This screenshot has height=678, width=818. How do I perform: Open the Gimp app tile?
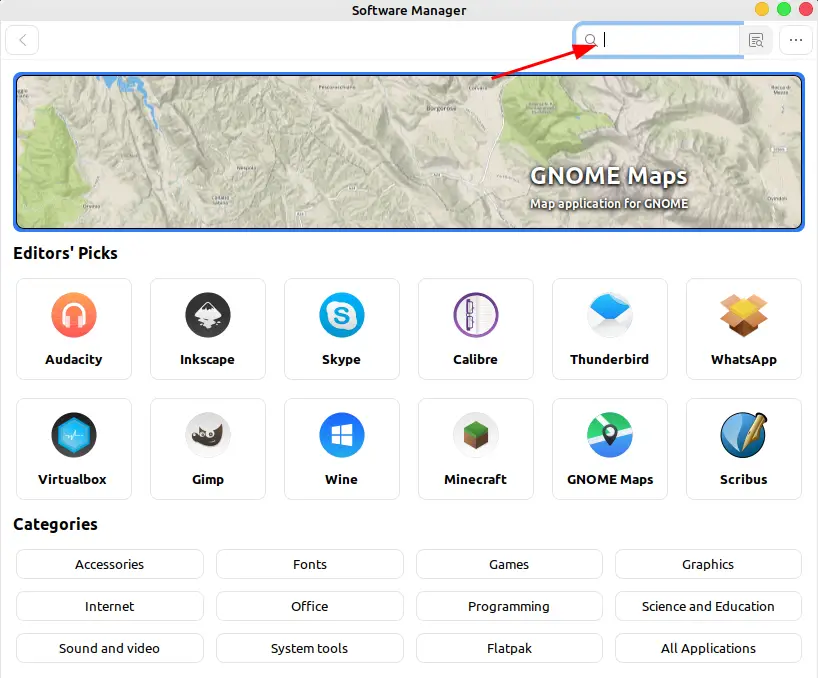coord(208,449)
